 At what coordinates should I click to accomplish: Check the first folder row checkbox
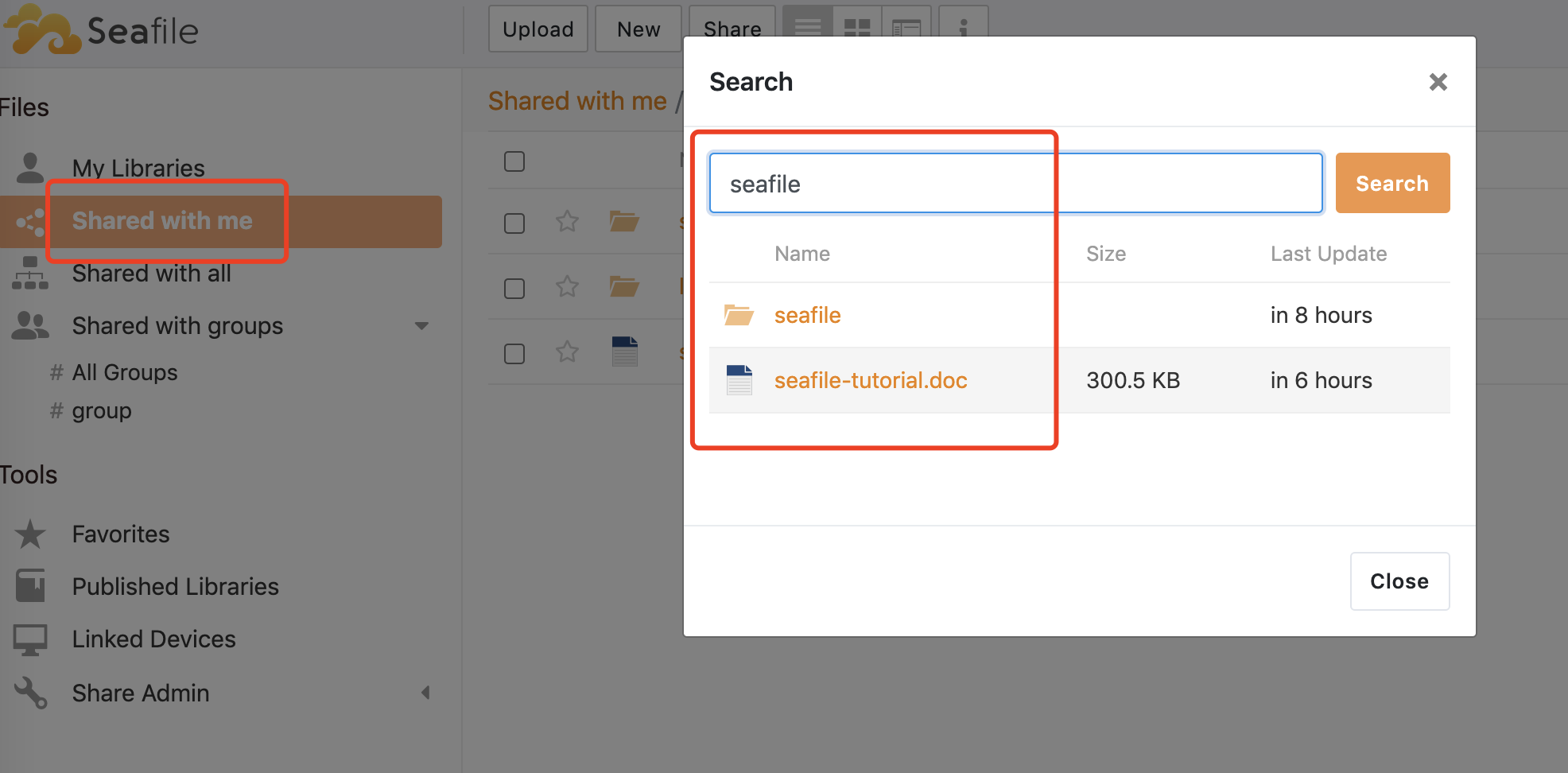[x=514, y=223]
